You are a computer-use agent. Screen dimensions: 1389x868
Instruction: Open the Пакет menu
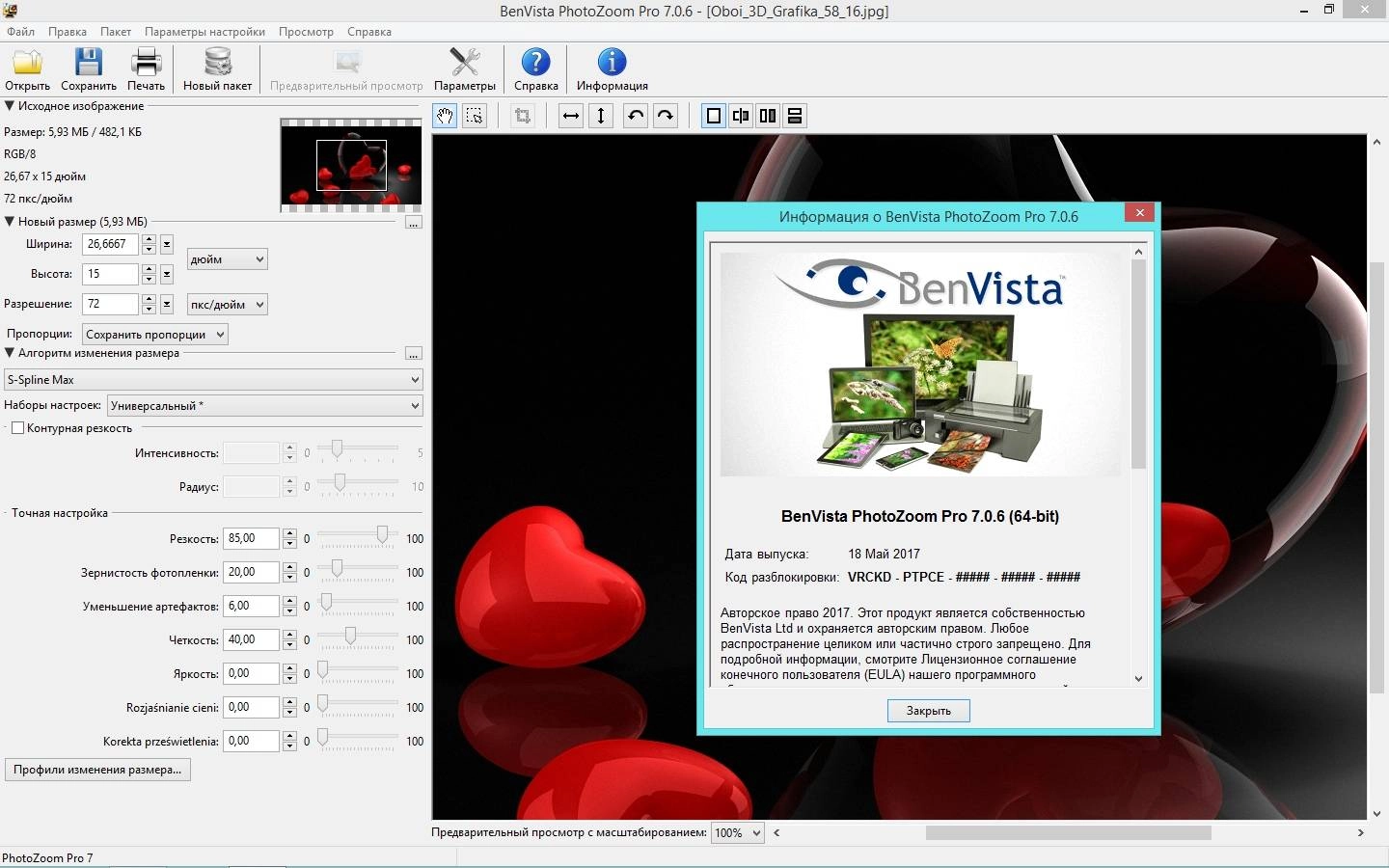(x=116, y=32)
